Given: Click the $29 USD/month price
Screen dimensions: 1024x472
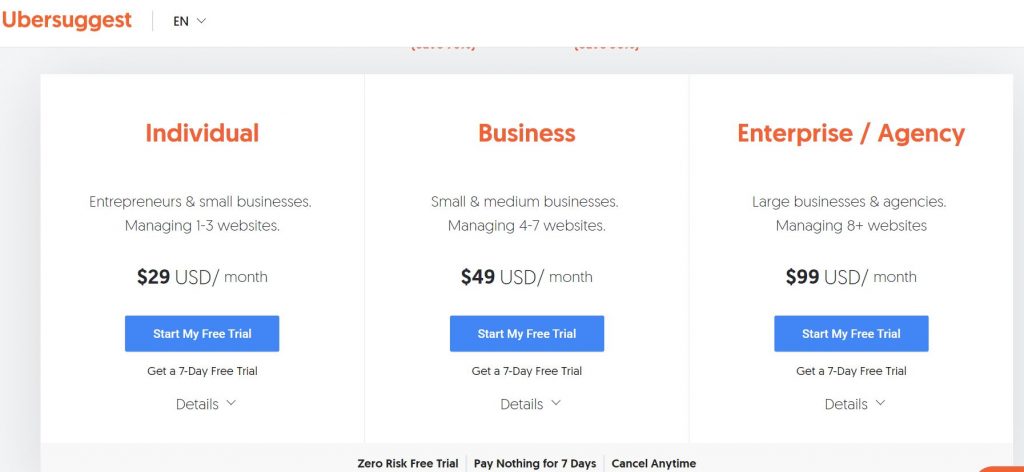Looking at the screenshot, I should 202,277.
